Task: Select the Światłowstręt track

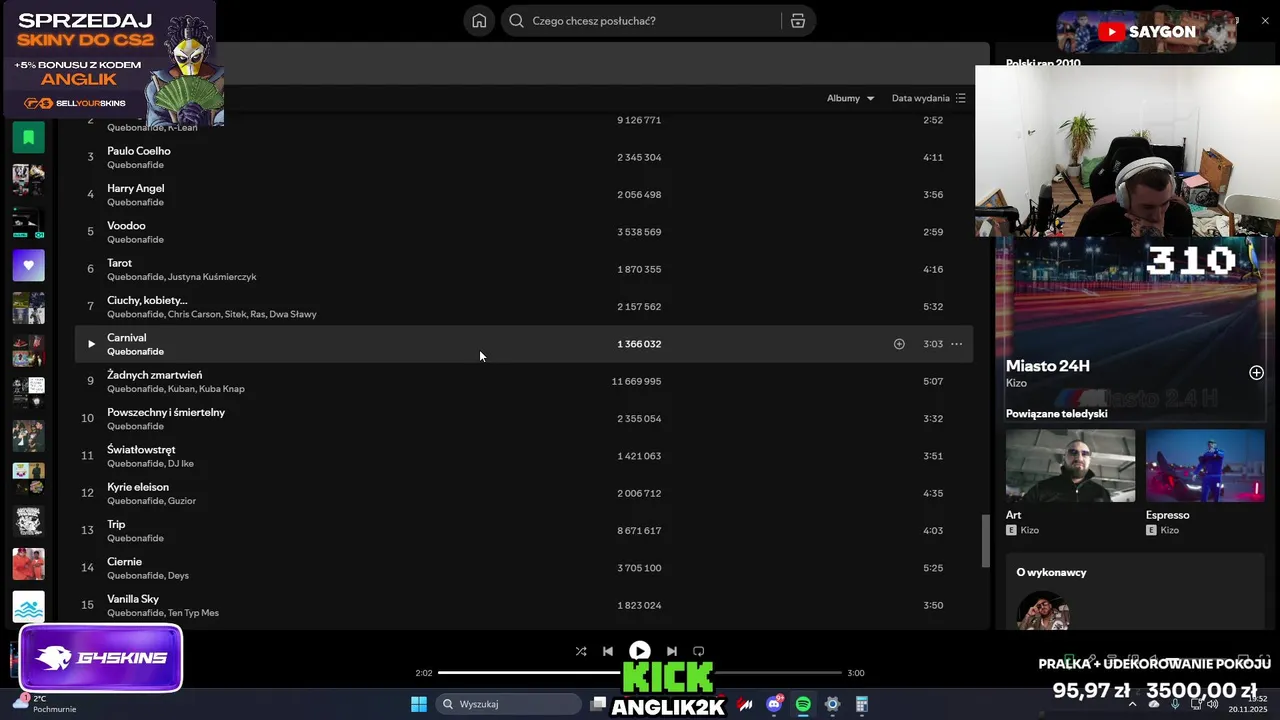Action: point(523,456)
